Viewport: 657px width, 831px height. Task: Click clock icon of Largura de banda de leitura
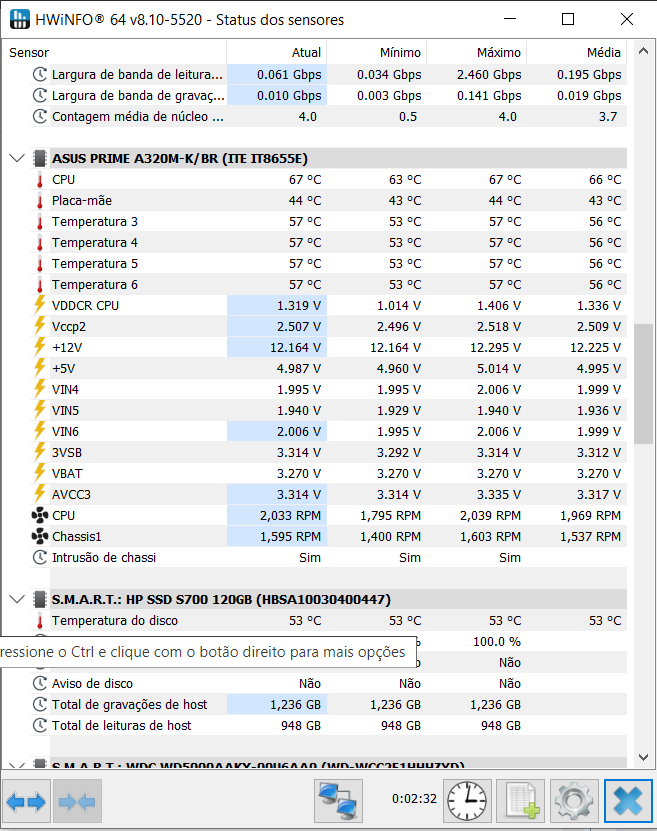pyautogui.click(x=40, y=75)
